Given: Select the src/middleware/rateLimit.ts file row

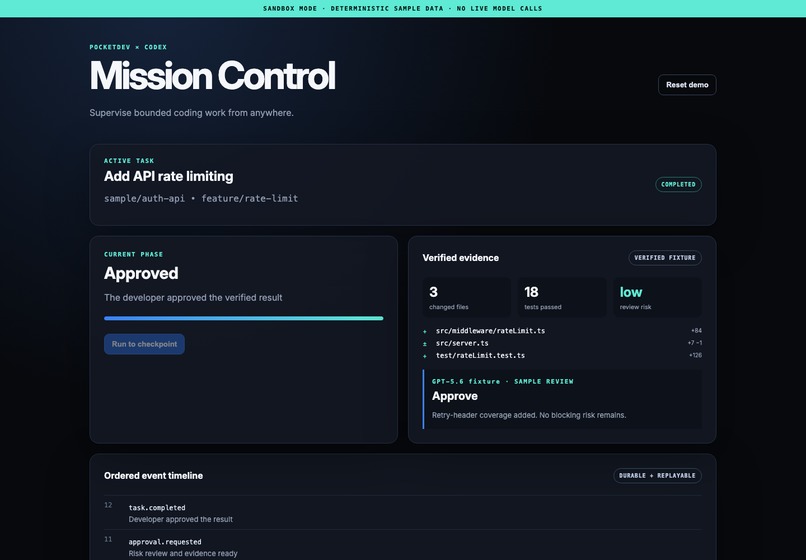Looking at the screenshot, I should [x=562, y=331].
